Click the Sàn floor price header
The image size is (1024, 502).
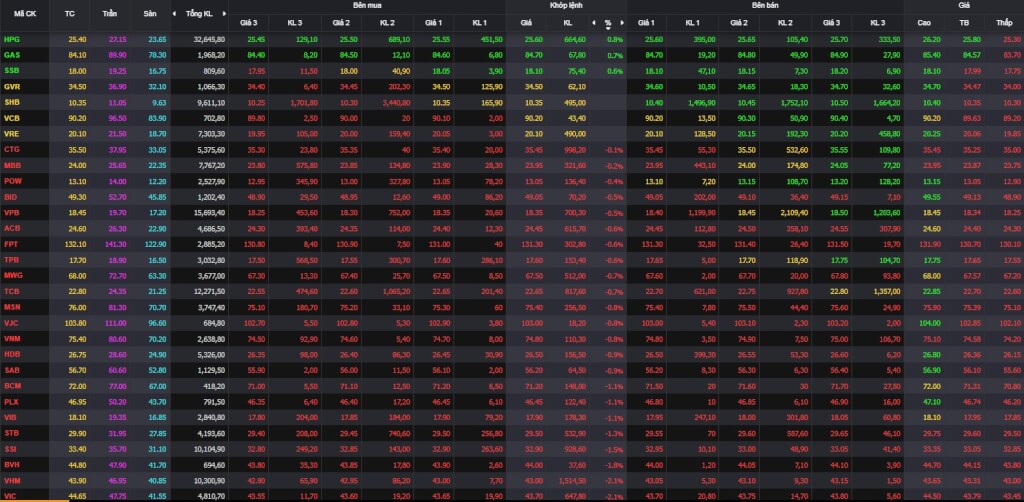click(149, 13)
